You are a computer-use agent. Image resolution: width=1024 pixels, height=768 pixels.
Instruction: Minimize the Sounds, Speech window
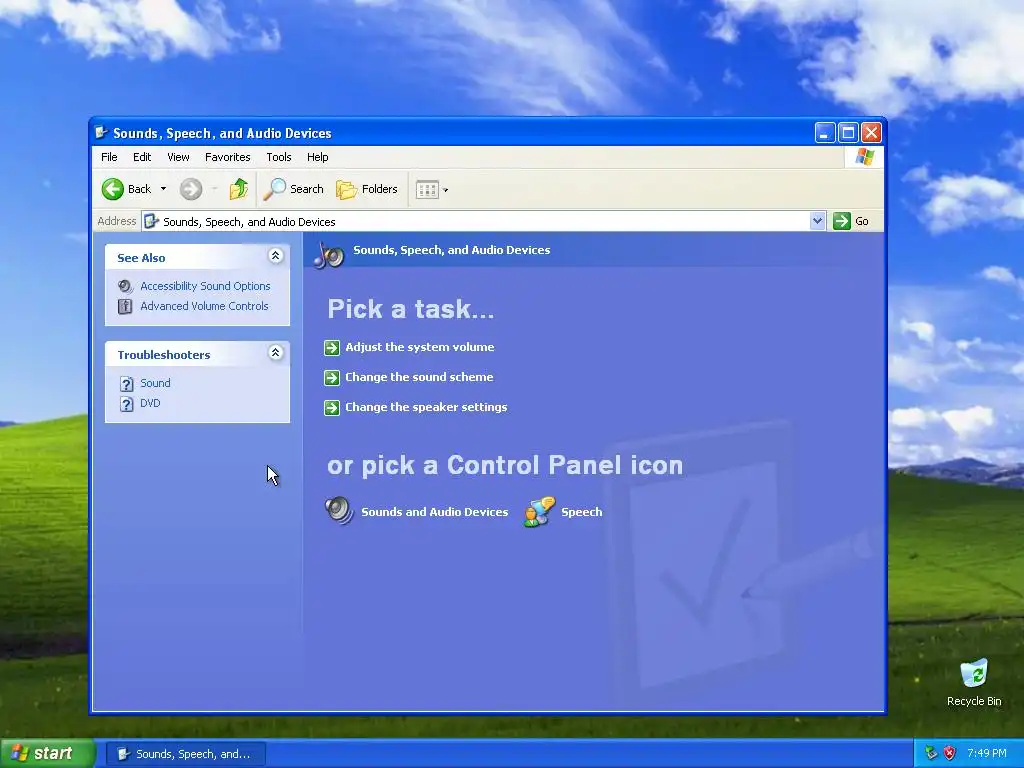825,133
